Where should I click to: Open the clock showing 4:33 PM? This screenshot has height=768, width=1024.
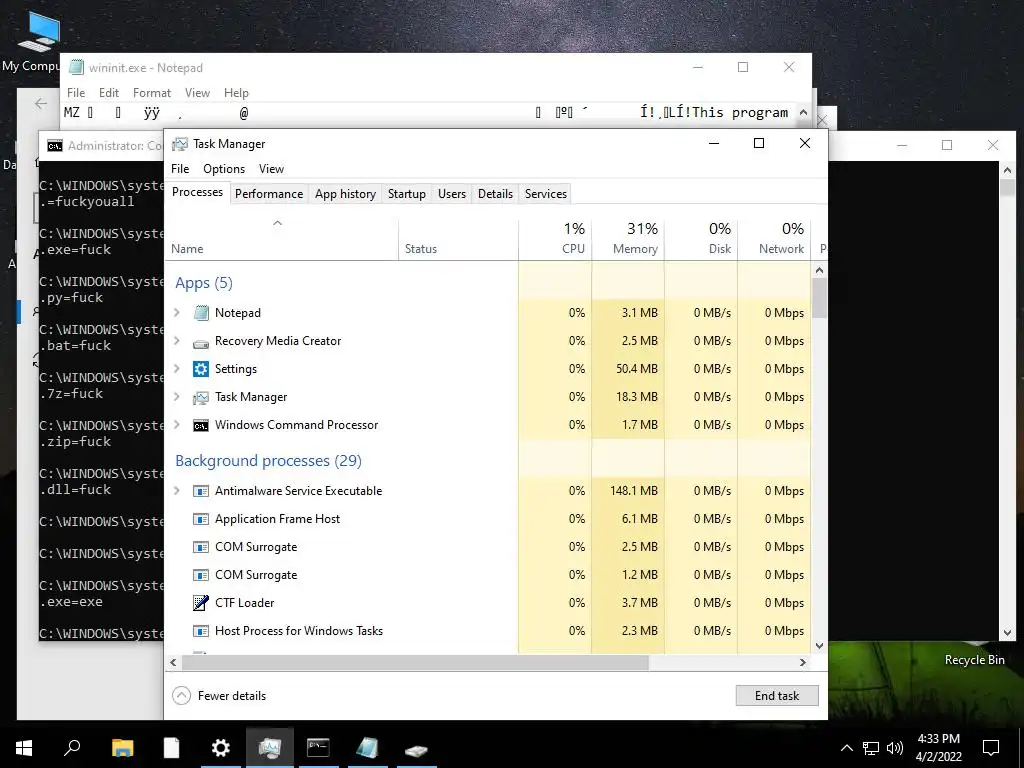pyautogui.click(x=938, y=748)
